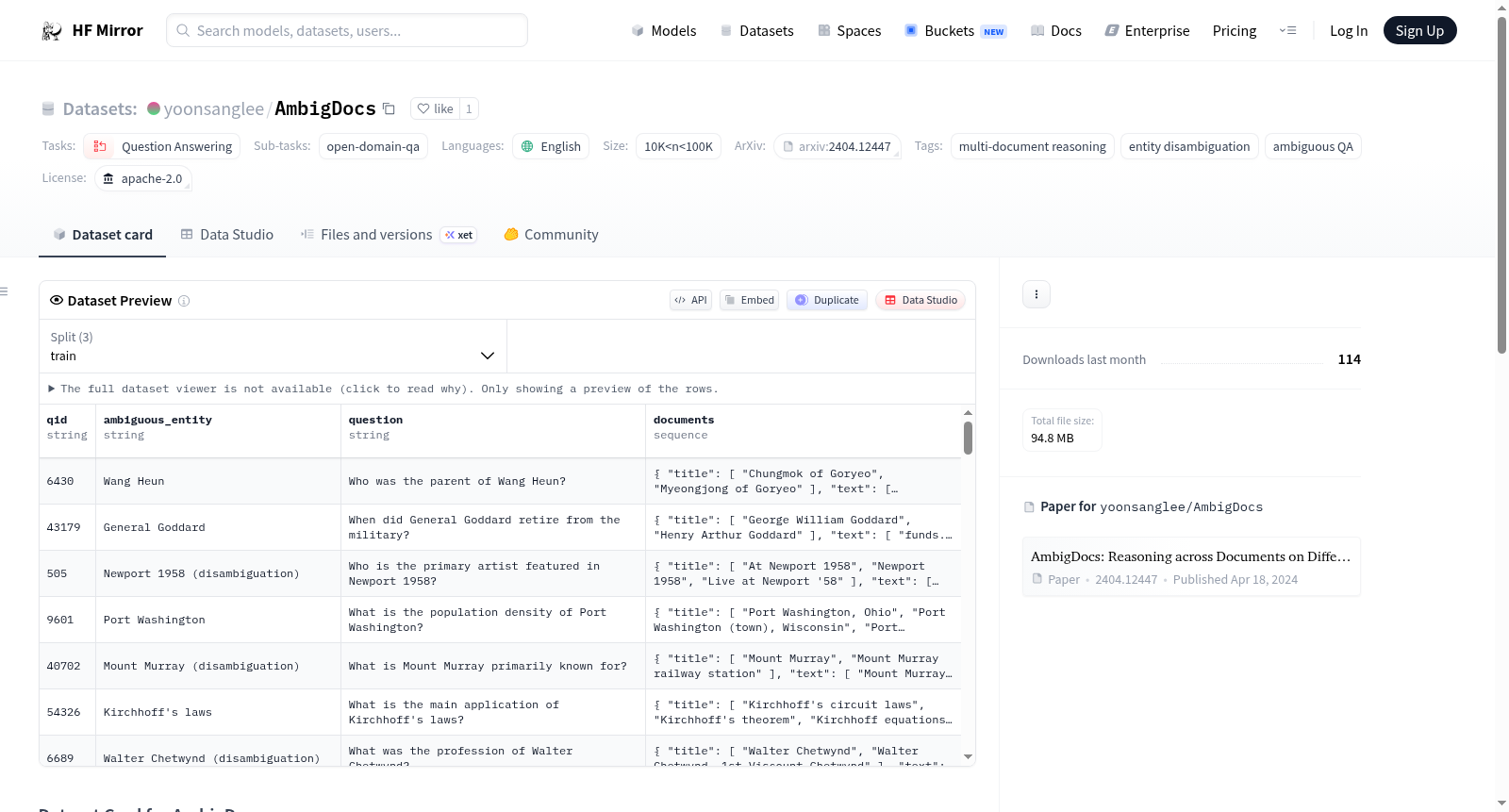This screenshot has width=1509, height=812.
Task: Select the entity disambiguation tag
Action: tap(1189, 146)
